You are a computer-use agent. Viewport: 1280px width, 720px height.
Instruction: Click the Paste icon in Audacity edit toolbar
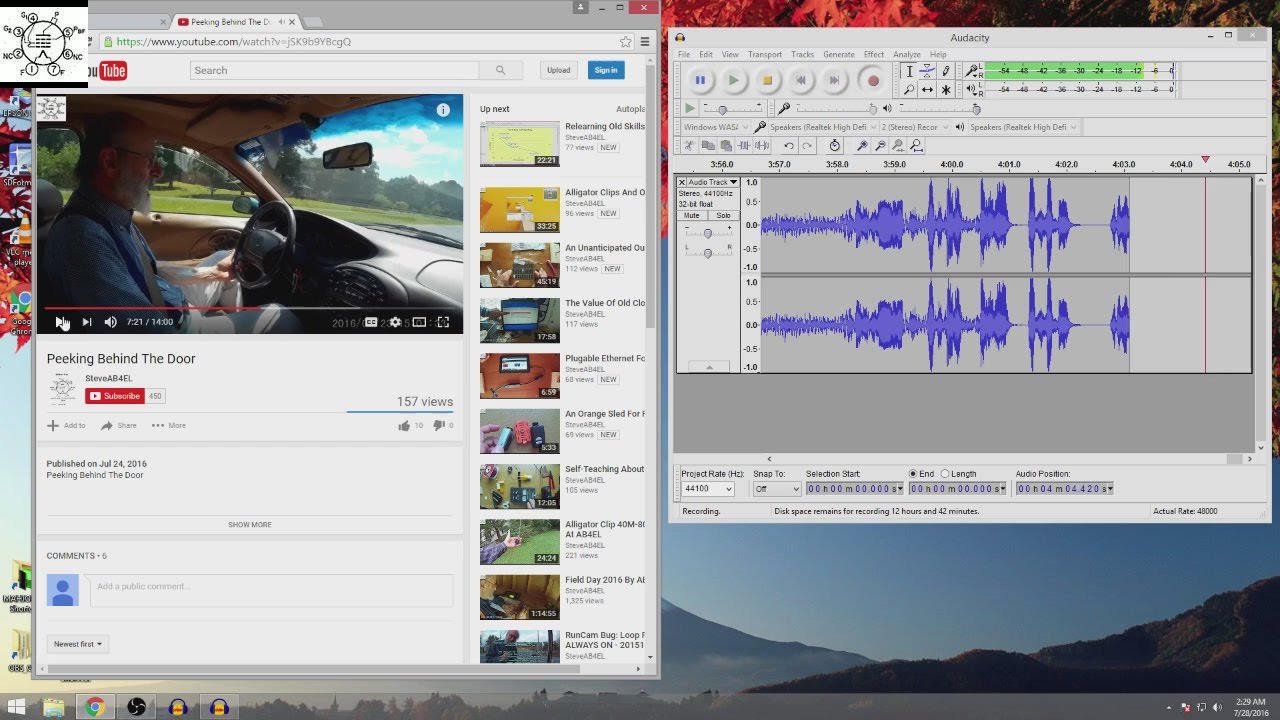pyautogui.click(x=726, y=146)
